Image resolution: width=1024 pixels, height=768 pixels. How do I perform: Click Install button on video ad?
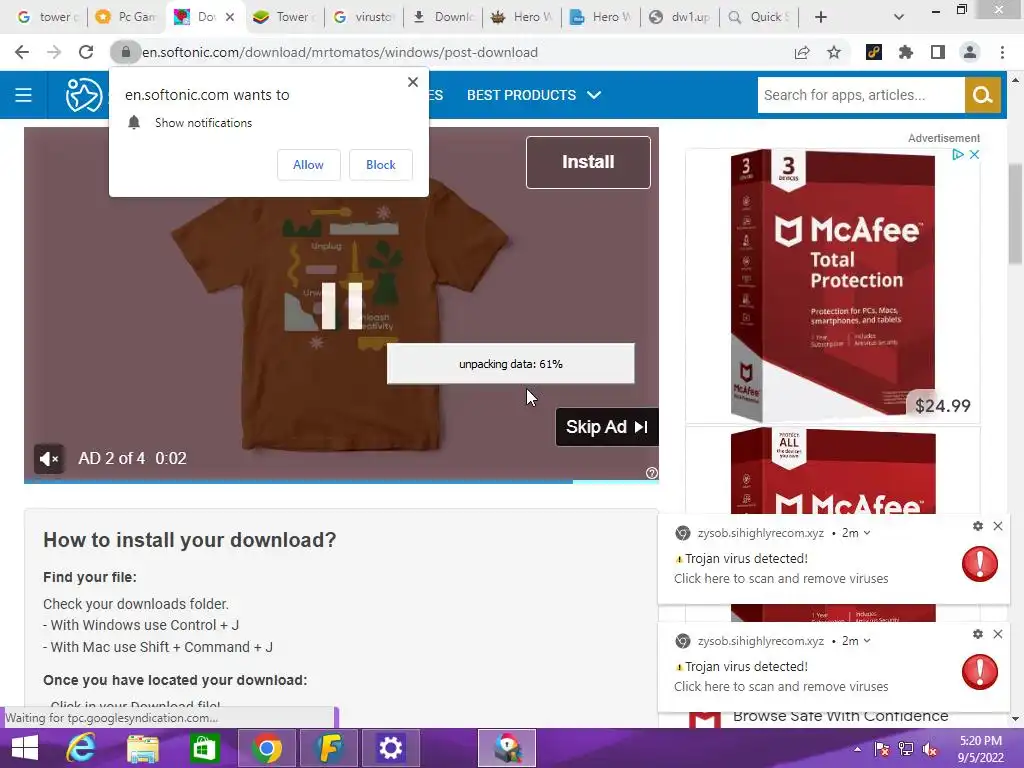[588, 162]
